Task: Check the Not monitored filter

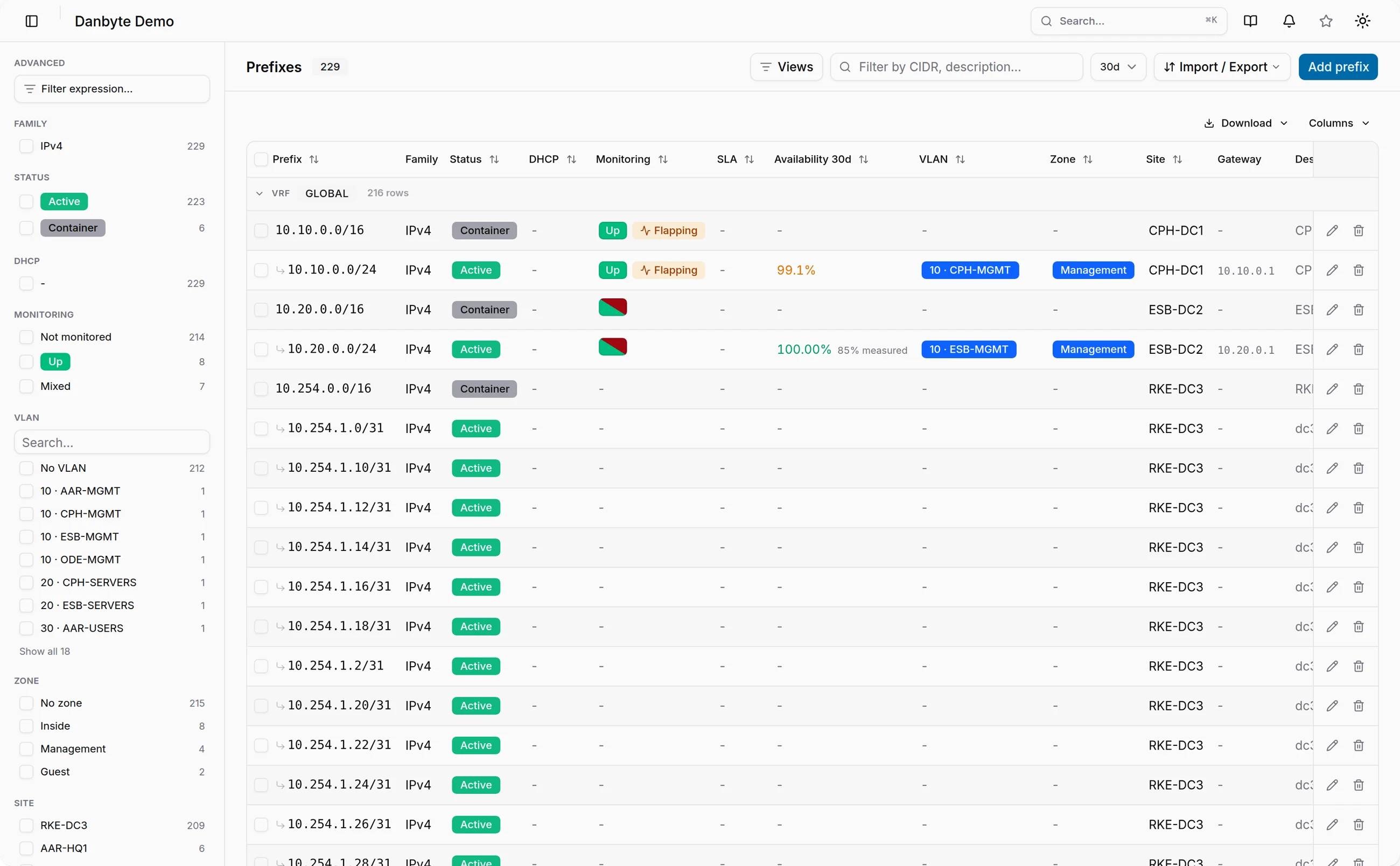Action: [x=26, y=337]
